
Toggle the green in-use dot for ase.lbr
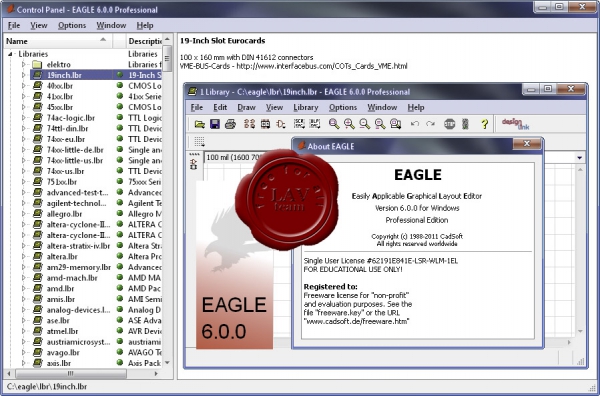[x=120, y=320]
